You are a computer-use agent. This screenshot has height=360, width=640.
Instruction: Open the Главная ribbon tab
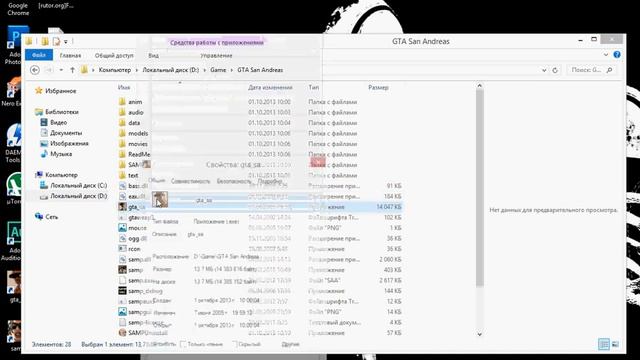(70, 55)
